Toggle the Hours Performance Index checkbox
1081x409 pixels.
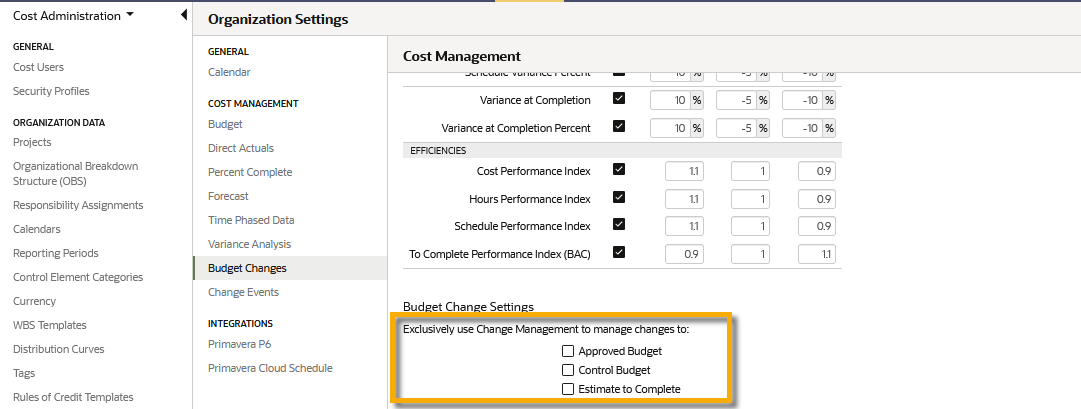click(618, 198)
